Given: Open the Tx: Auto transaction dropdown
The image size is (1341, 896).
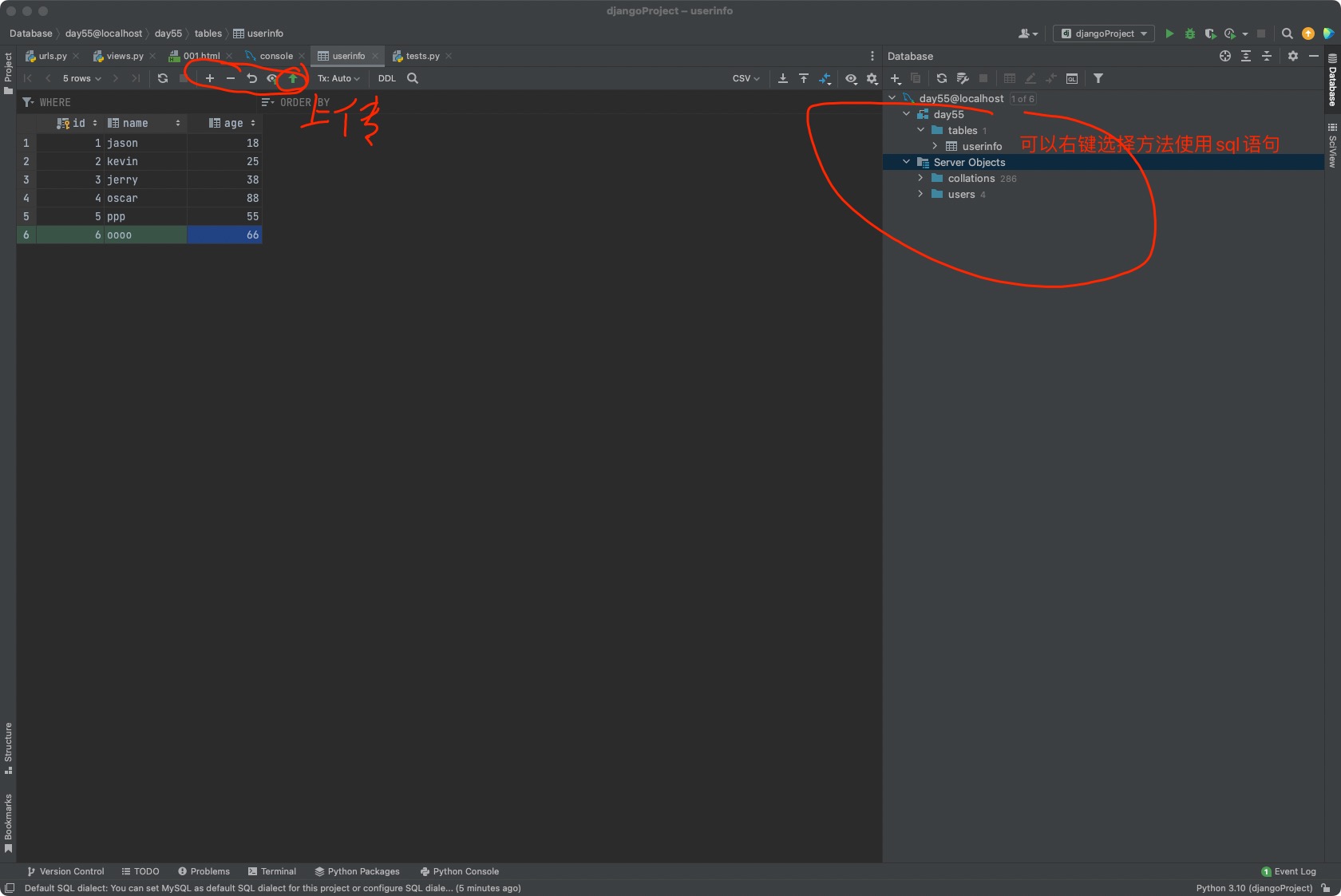Looking at the screenshot, I should click(338, 78).
